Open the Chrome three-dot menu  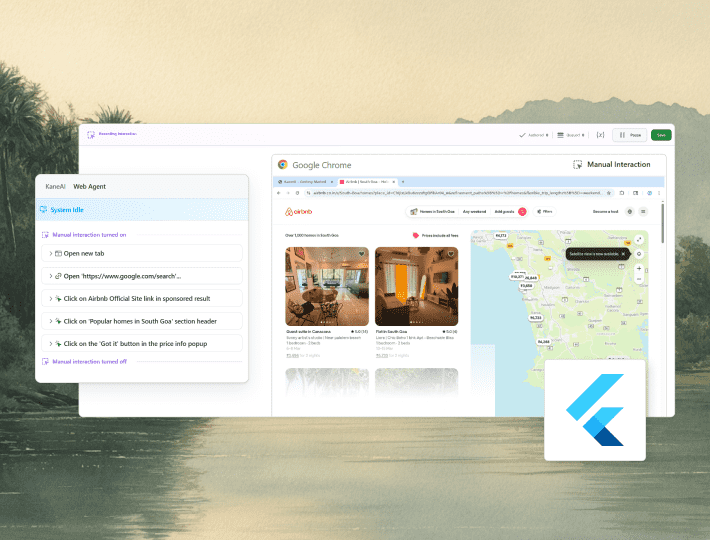[x=659, y=193]
